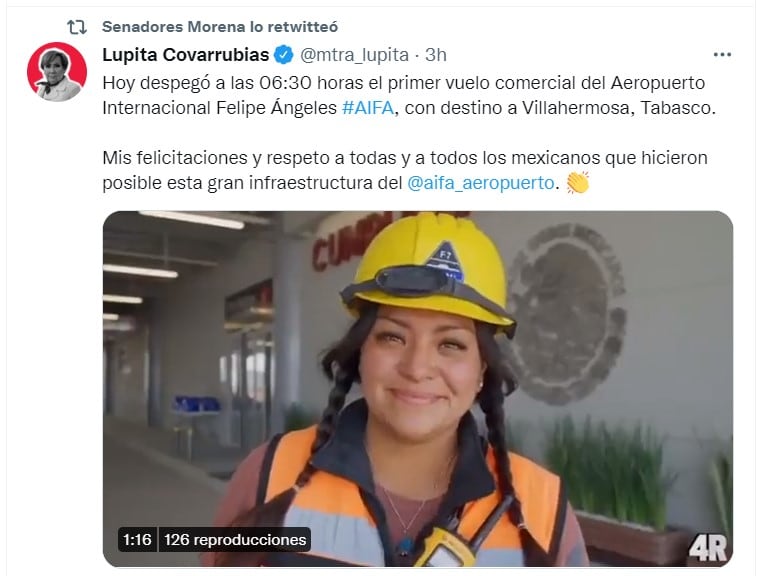Click the 126 reproducciones view count
Viewport: 758px width, 576px height.
[235, 539]
